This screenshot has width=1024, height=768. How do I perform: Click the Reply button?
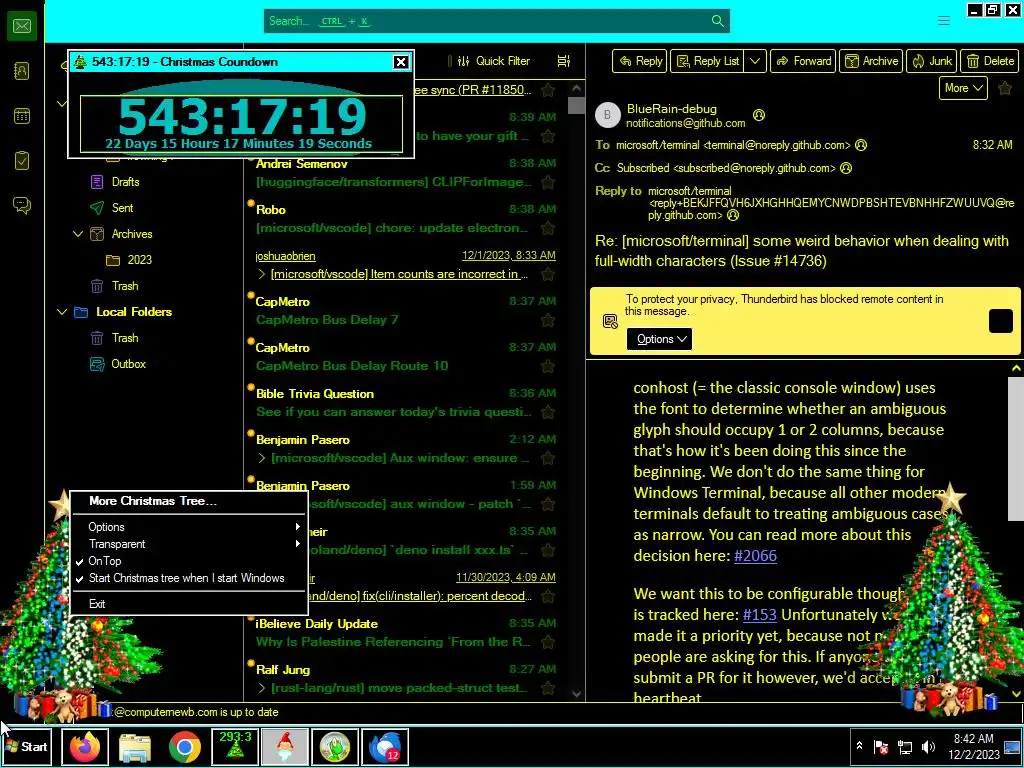pos(640,61)
